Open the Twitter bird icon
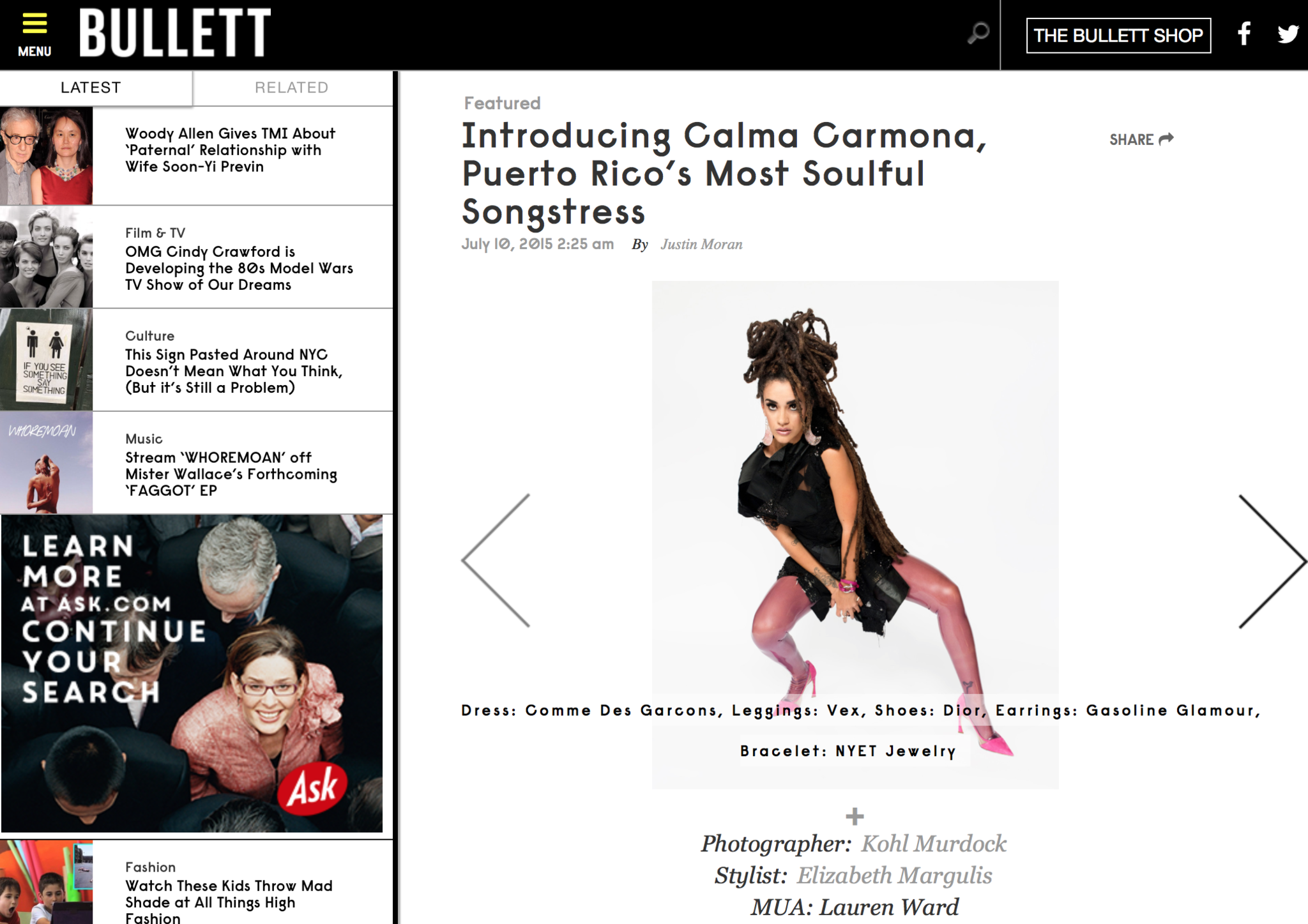The image size is (1308, 924). click(x=1288, y=34)
